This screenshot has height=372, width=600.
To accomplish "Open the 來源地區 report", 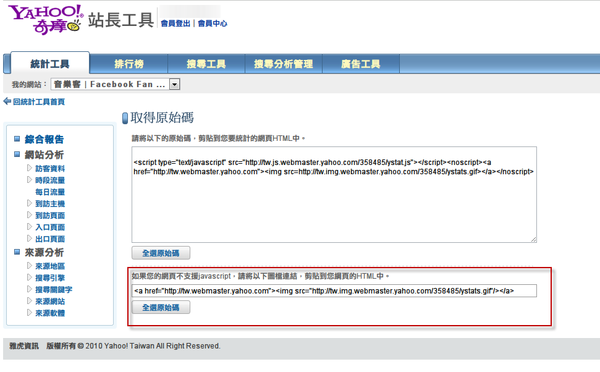I will tap(50, 266).
